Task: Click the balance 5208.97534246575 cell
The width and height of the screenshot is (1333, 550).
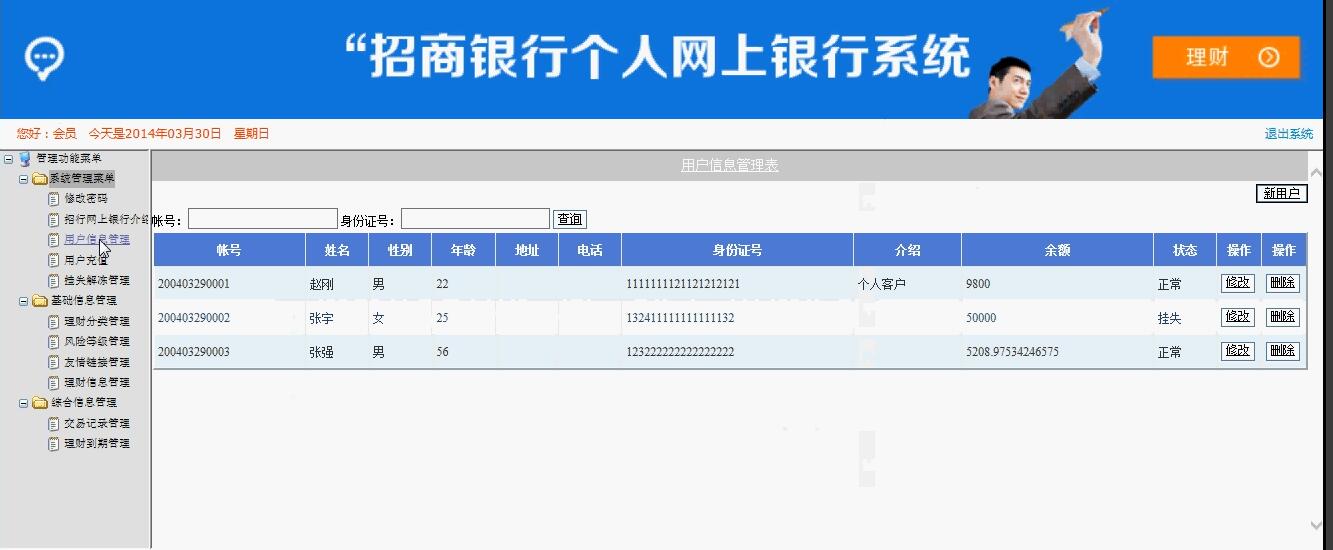Action: (1058, 352)
